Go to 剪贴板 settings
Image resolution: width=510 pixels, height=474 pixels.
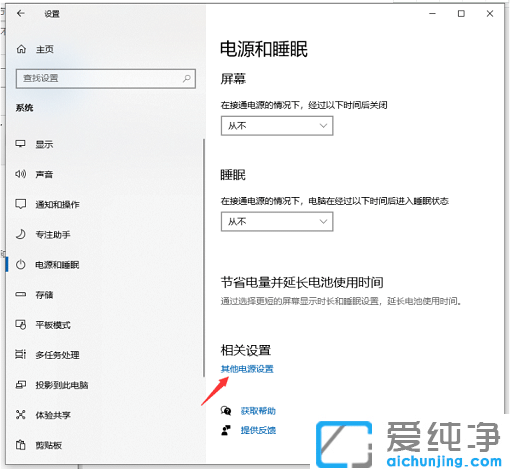(49, 445)
